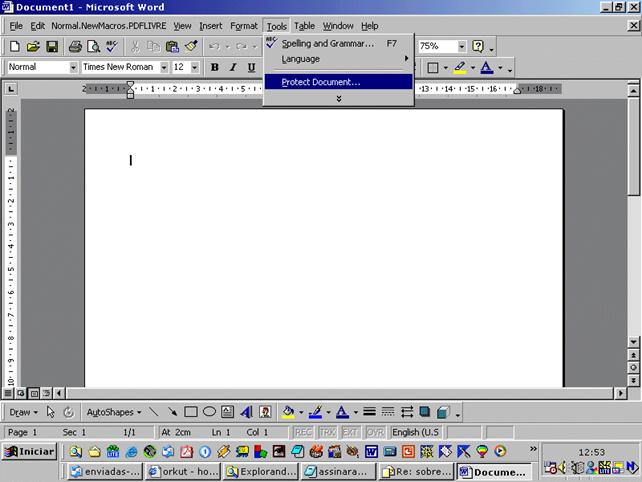
Task: Switch to enviadas taskbar button
Action: (x=105, y=472)
